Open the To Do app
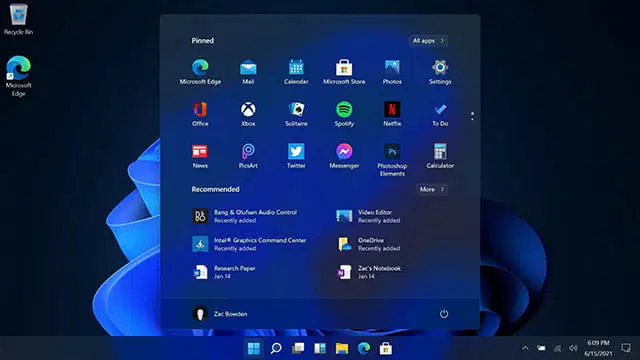The image size is (640, 360). (440, 114)
